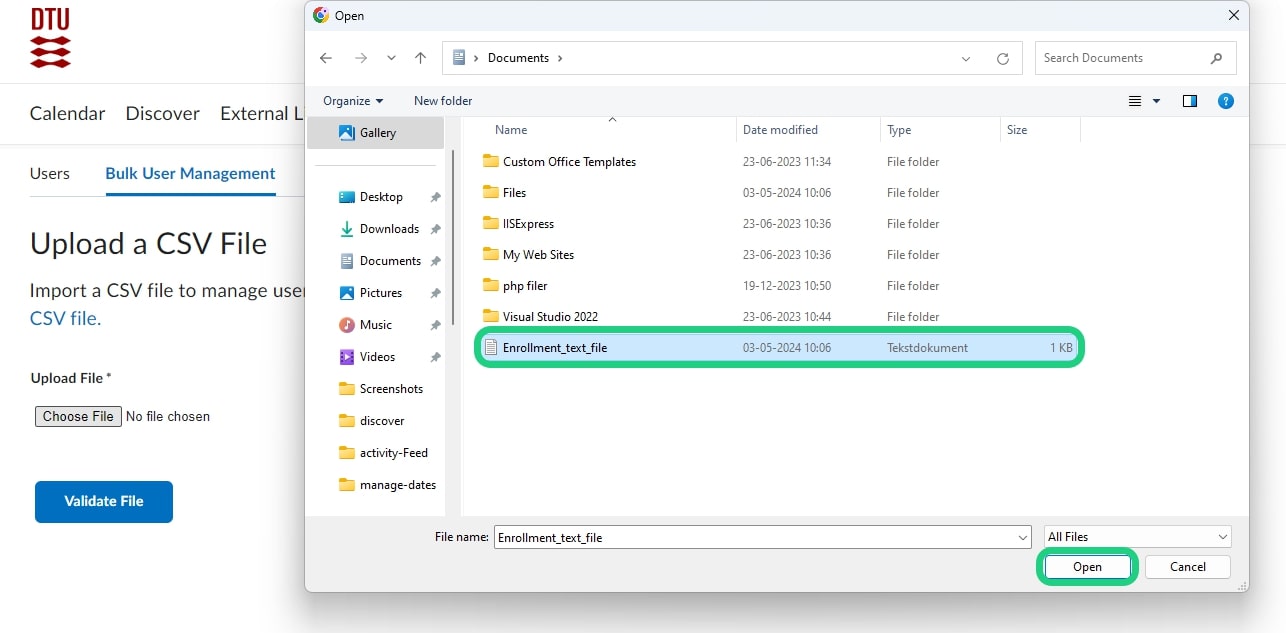The height and width of the screenshot is (633, 1286).
Task: Open the change view options dropdown
Action: pos(1157,101)
